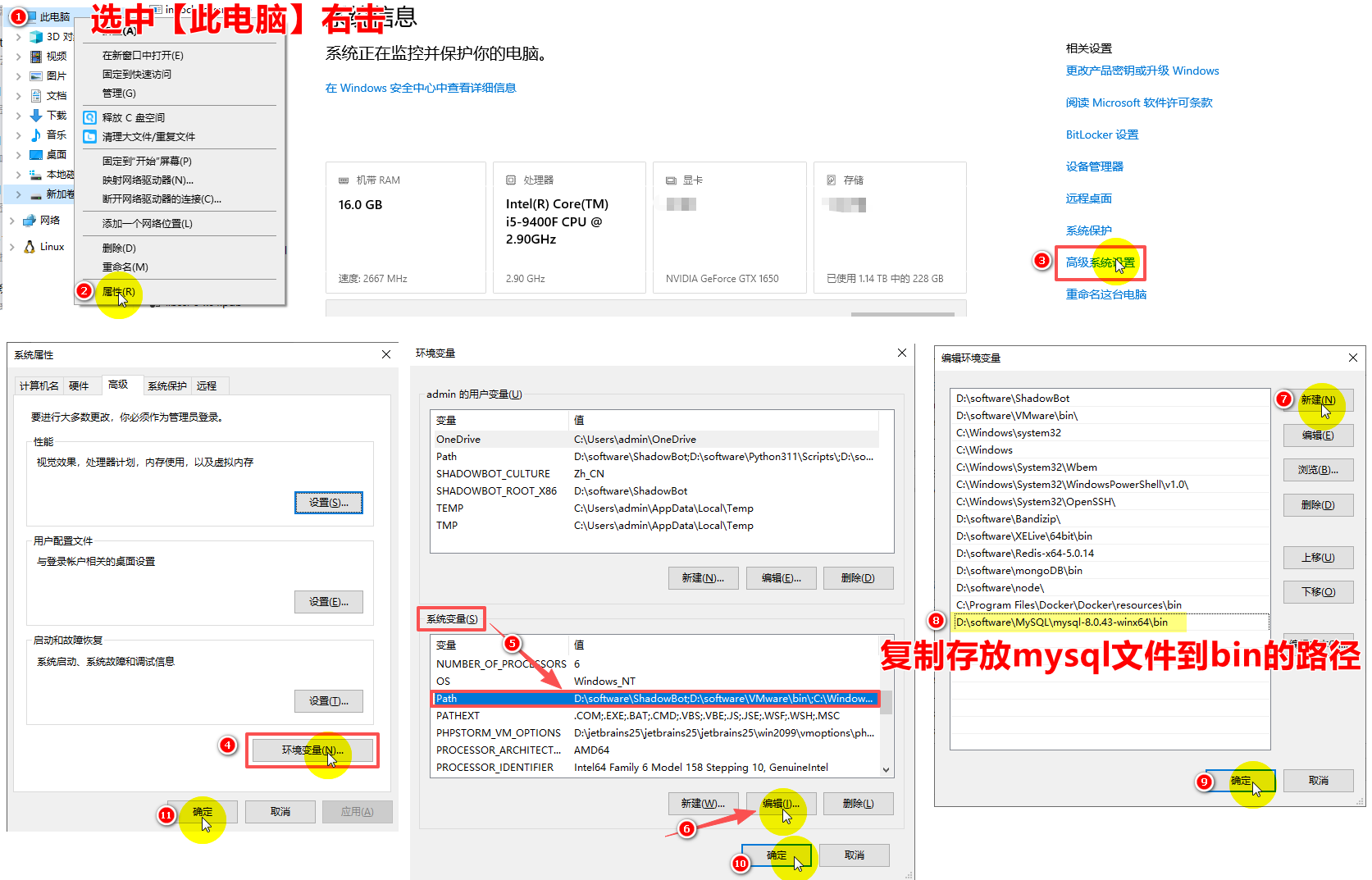Click the Music (音乐) note icon

[x=36, y=135]
